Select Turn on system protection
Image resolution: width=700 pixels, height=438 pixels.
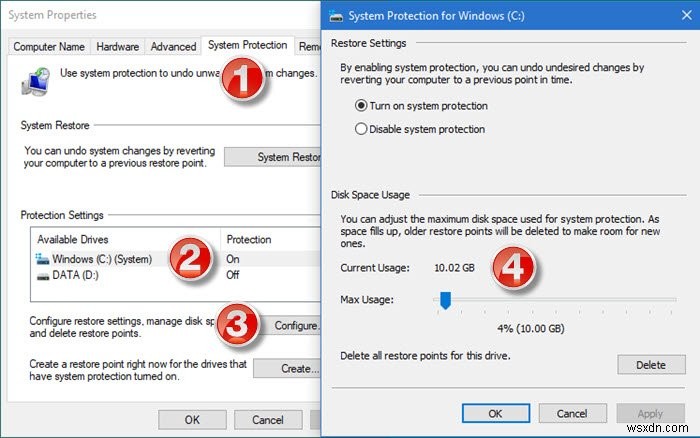[x=361, y=106]
